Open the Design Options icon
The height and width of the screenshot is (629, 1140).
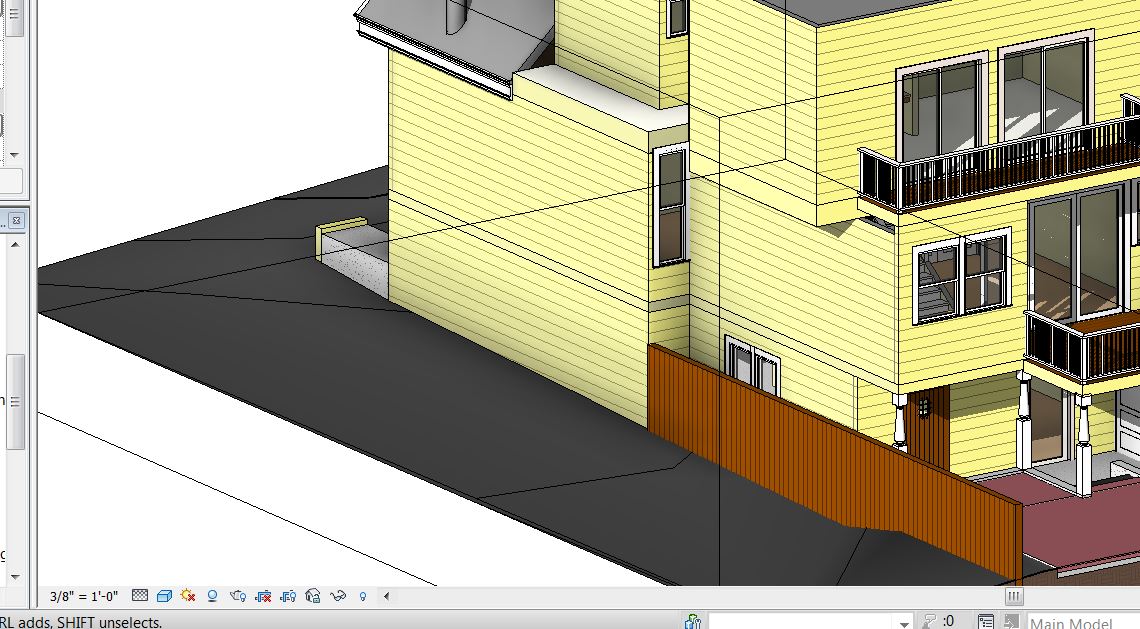point(986,622)
